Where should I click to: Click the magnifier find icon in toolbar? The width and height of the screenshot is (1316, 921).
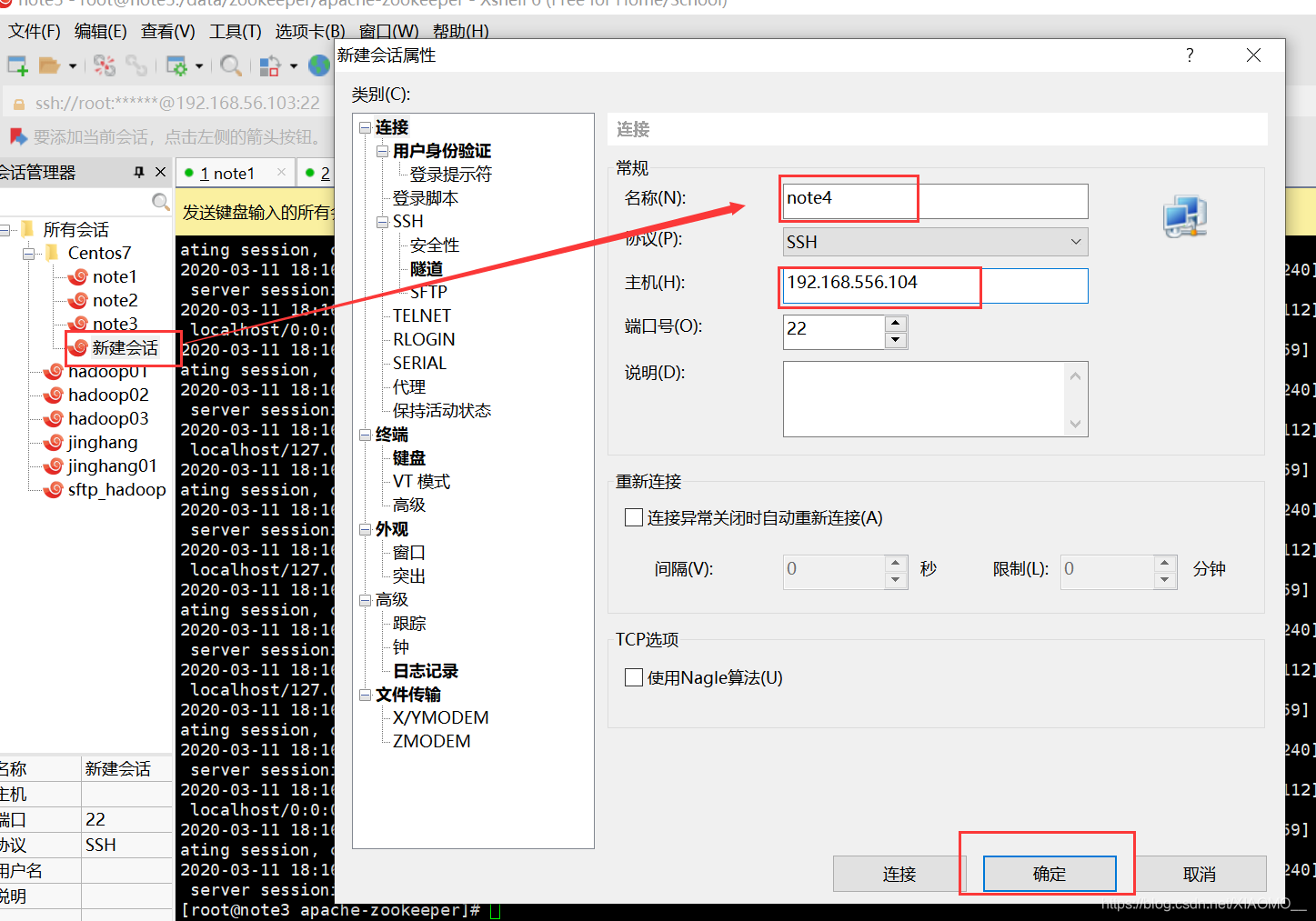(231, 65)
